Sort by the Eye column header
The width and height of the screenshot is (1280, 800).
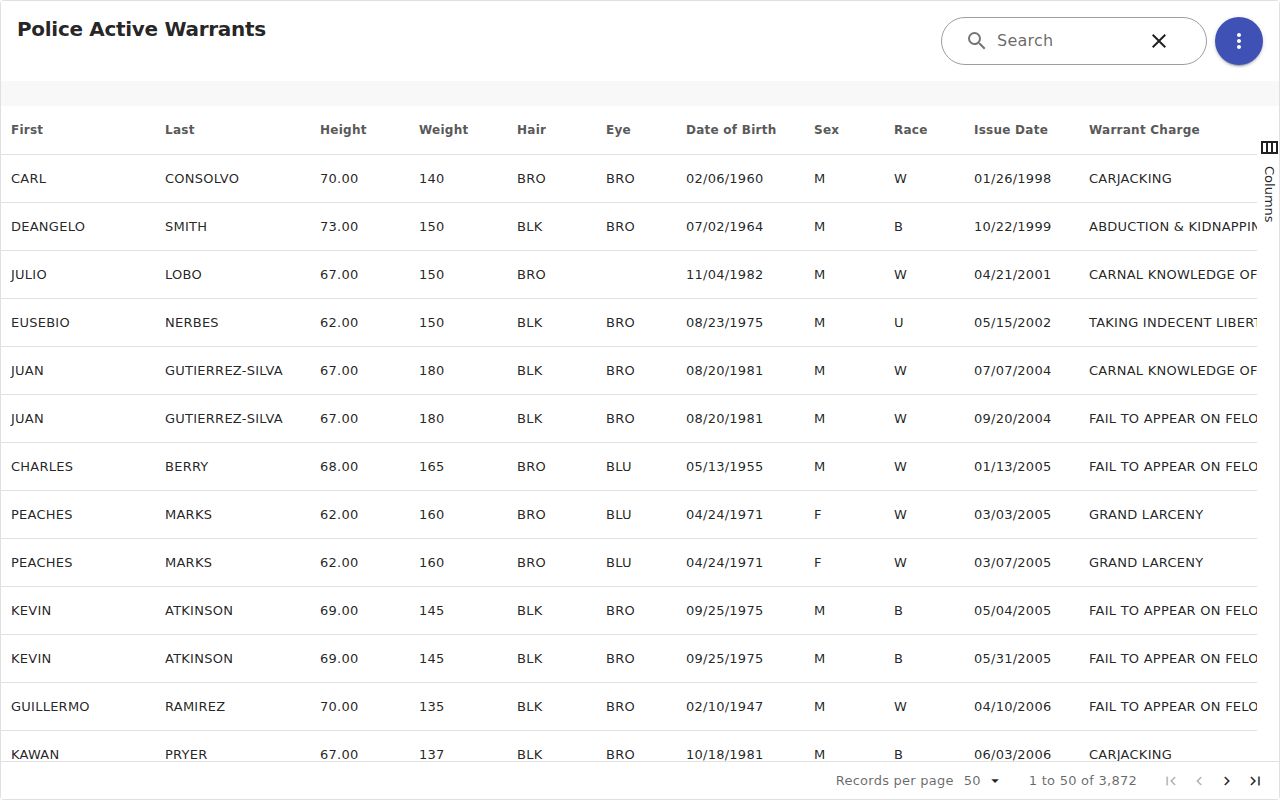click(618, 130)
